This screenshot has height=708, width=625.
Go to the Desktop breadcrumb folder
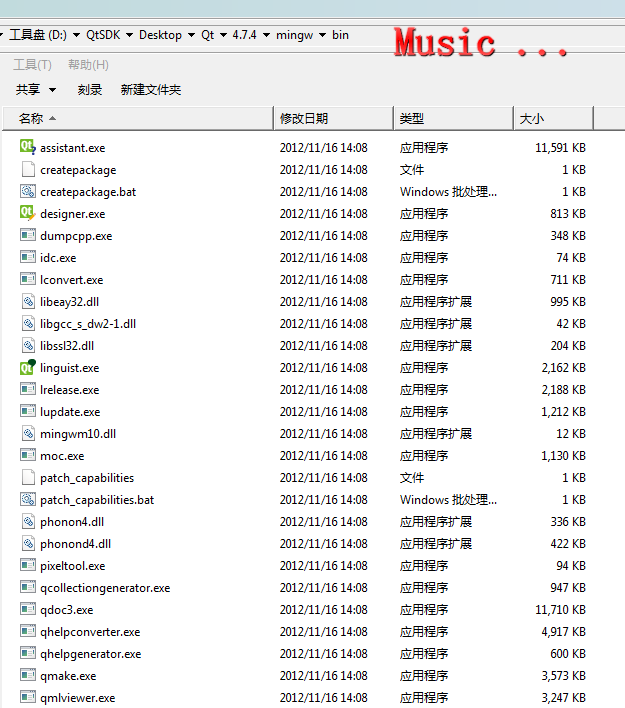(x=160, y=35)
